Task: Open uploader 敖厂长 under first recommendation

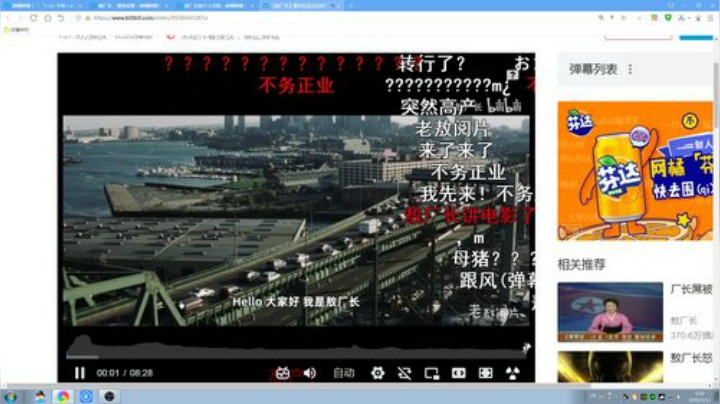Action: [x=684, y=320]
